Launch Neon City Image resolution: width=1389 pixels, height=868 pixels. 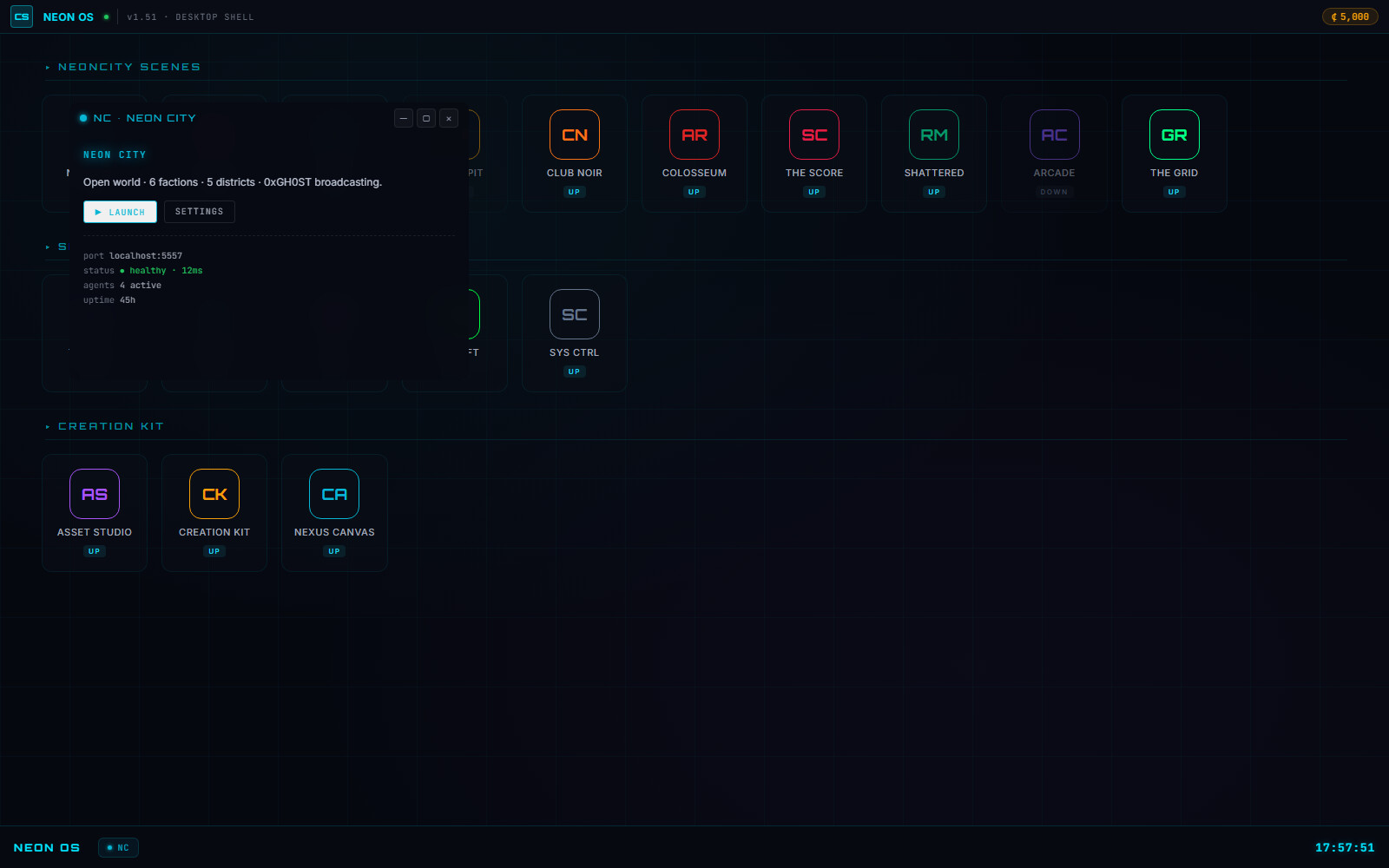[x=120, y=212]
